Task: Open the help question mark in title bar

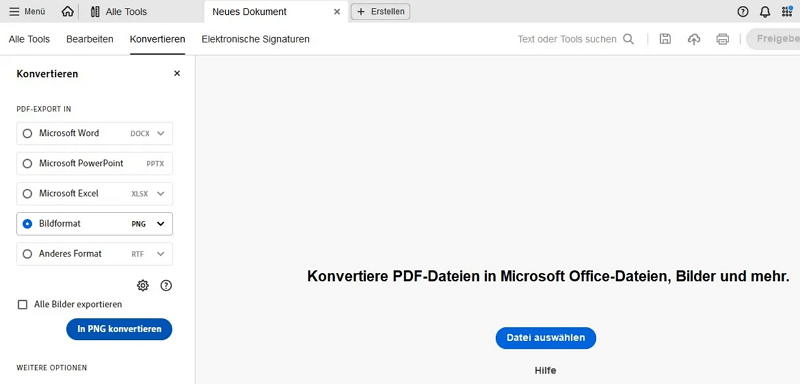Action: 743,12
